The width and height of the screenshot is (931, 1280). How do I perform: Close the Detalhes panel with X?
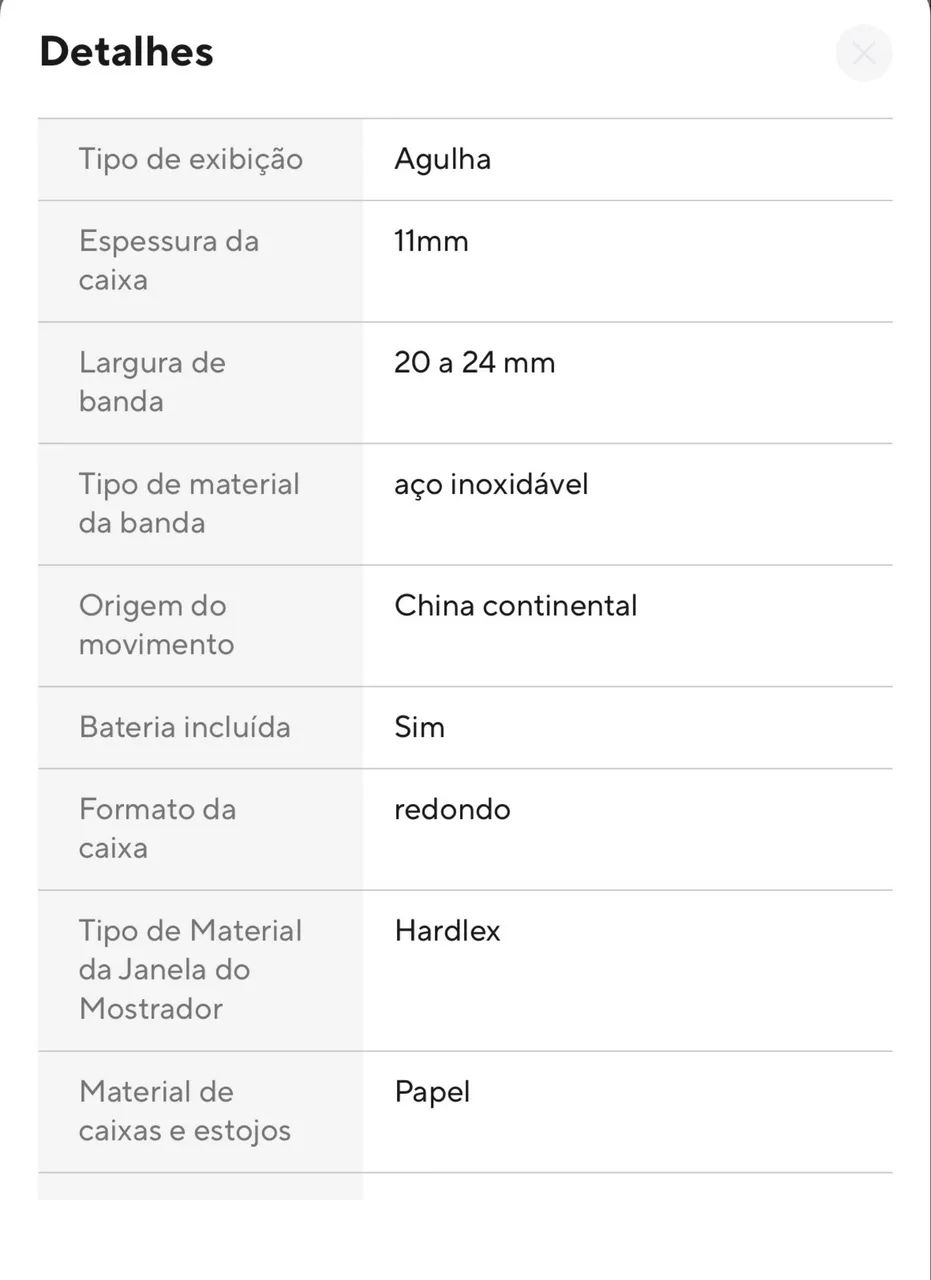point(864,53)
